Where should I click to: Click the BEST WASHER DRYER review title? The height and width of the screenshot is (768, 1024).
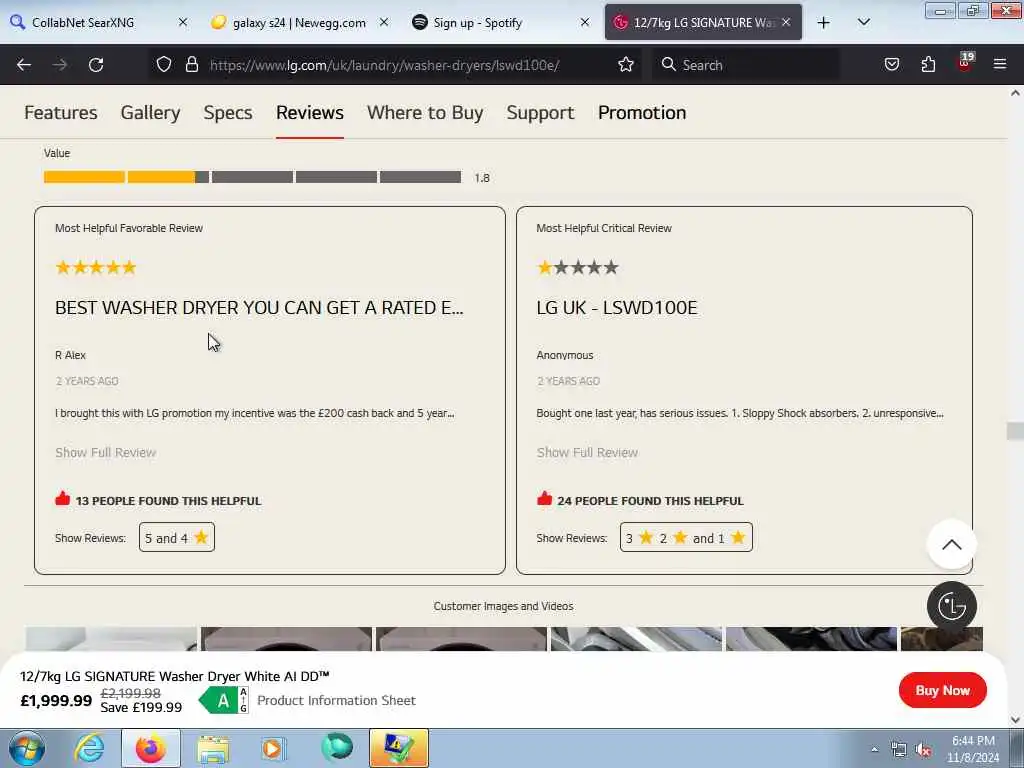[x=259, y=308]
